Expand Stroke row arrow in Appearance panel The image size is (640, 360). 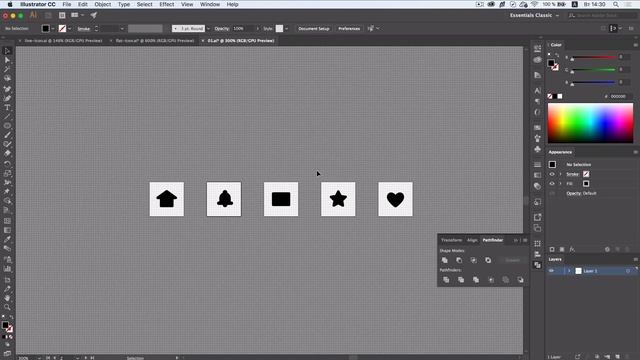click(560, 174)
